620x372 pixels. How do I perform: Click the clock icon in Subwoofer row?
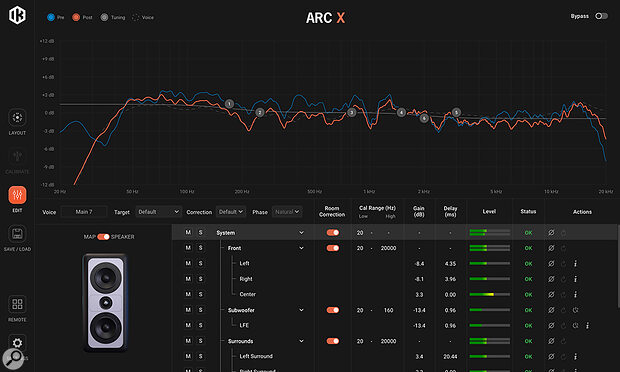[x=575, y=310]
